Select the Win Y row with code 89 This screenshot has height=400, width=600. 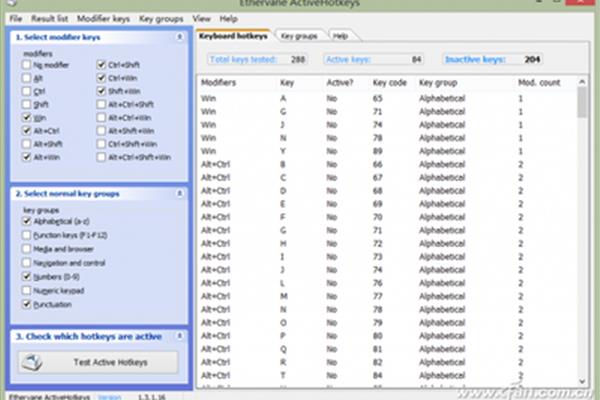click(387, 151)
